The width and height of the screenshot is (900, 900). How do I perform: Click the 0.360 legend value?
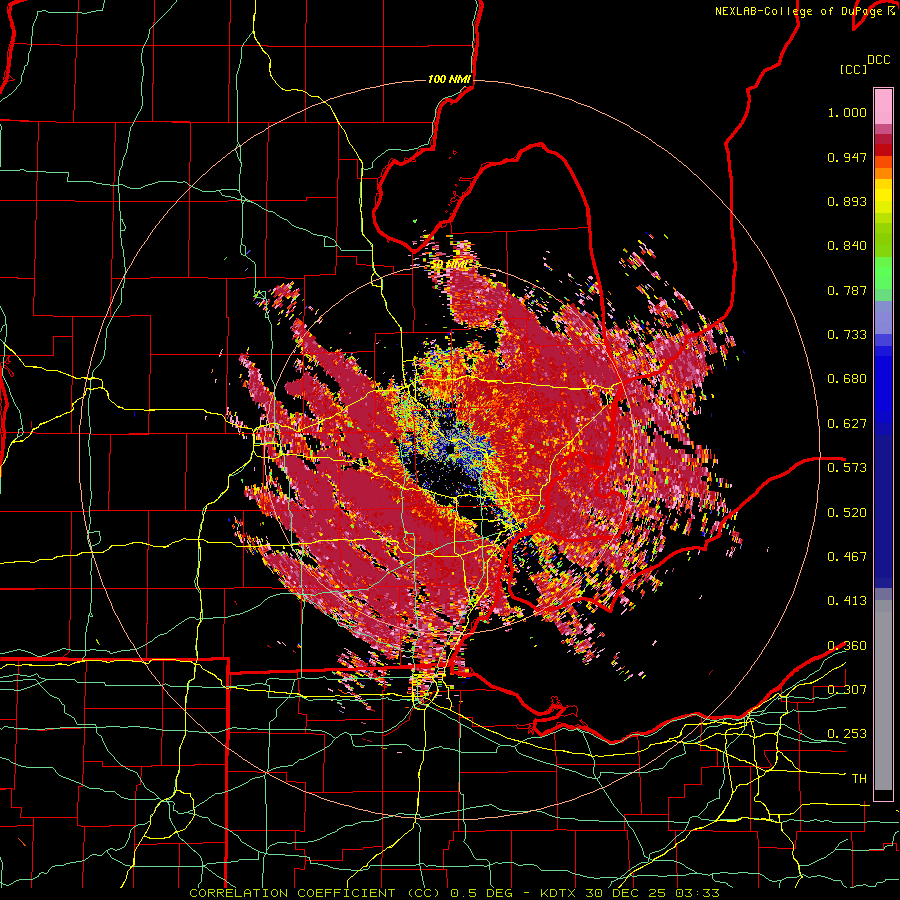[847, 646]
